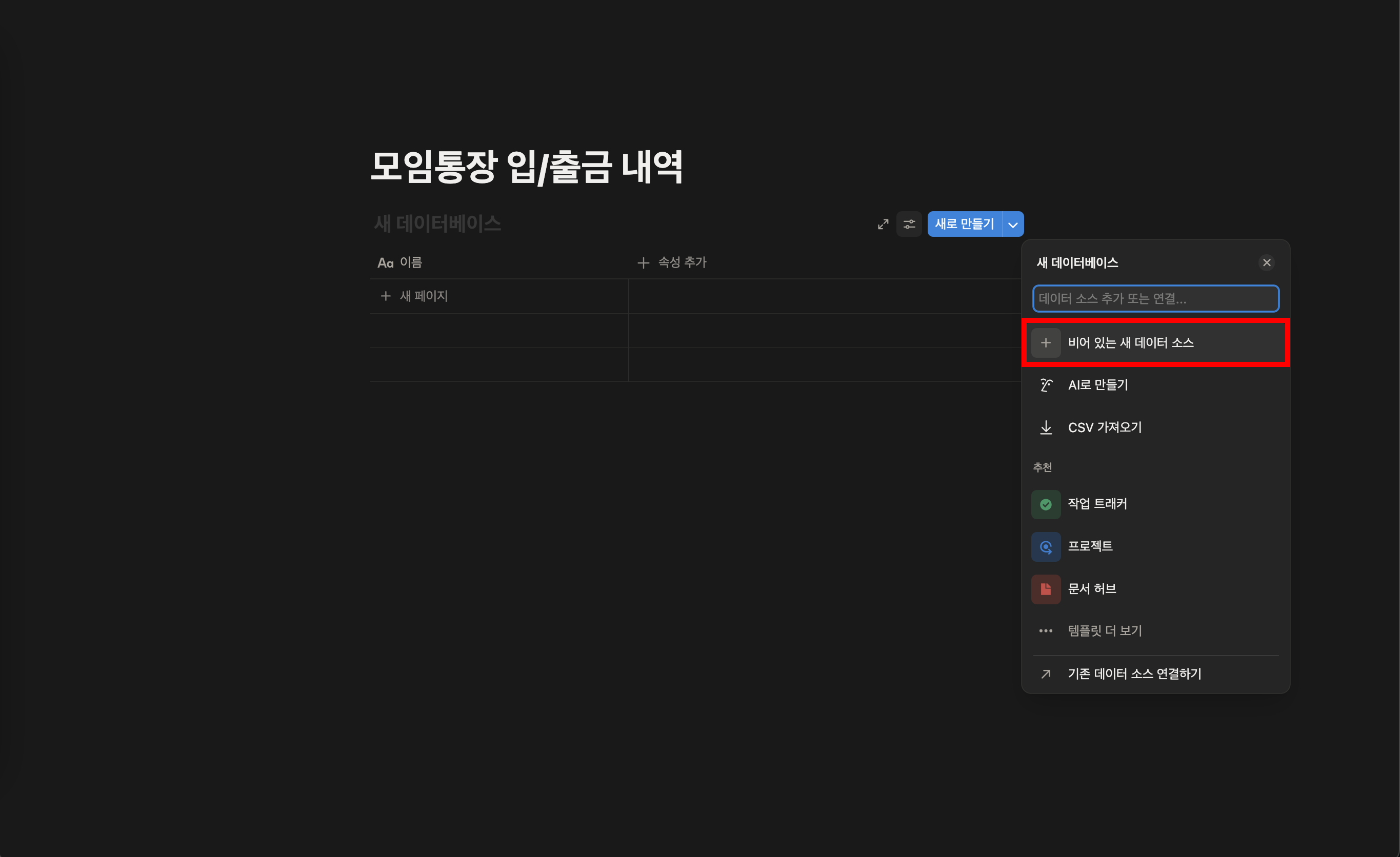Select the 작업 트래커 green check icon
This screenshot has height=857, width=1400.
tap(1046, 504)
